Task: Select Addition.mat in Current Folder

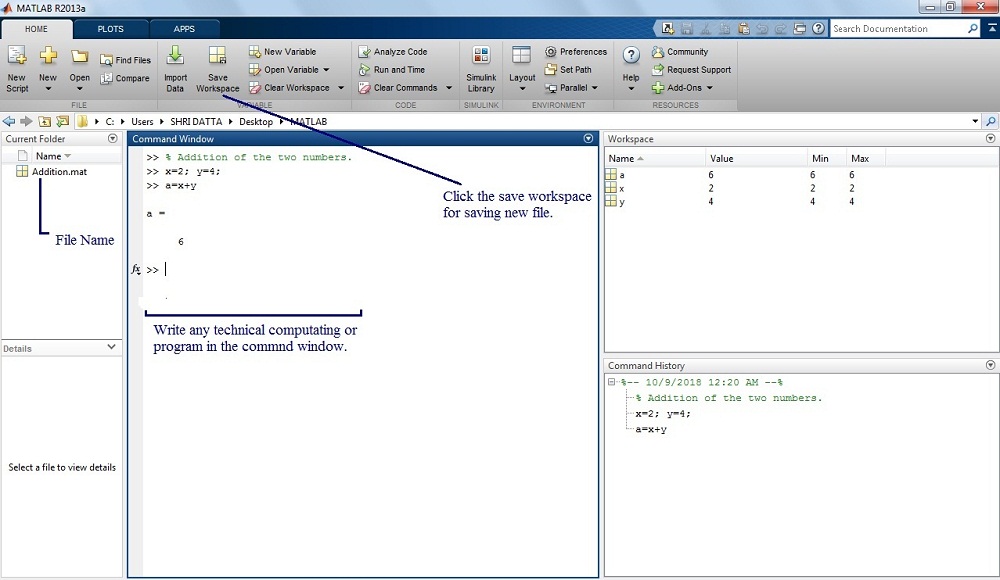Action: (x=59, y=172)
